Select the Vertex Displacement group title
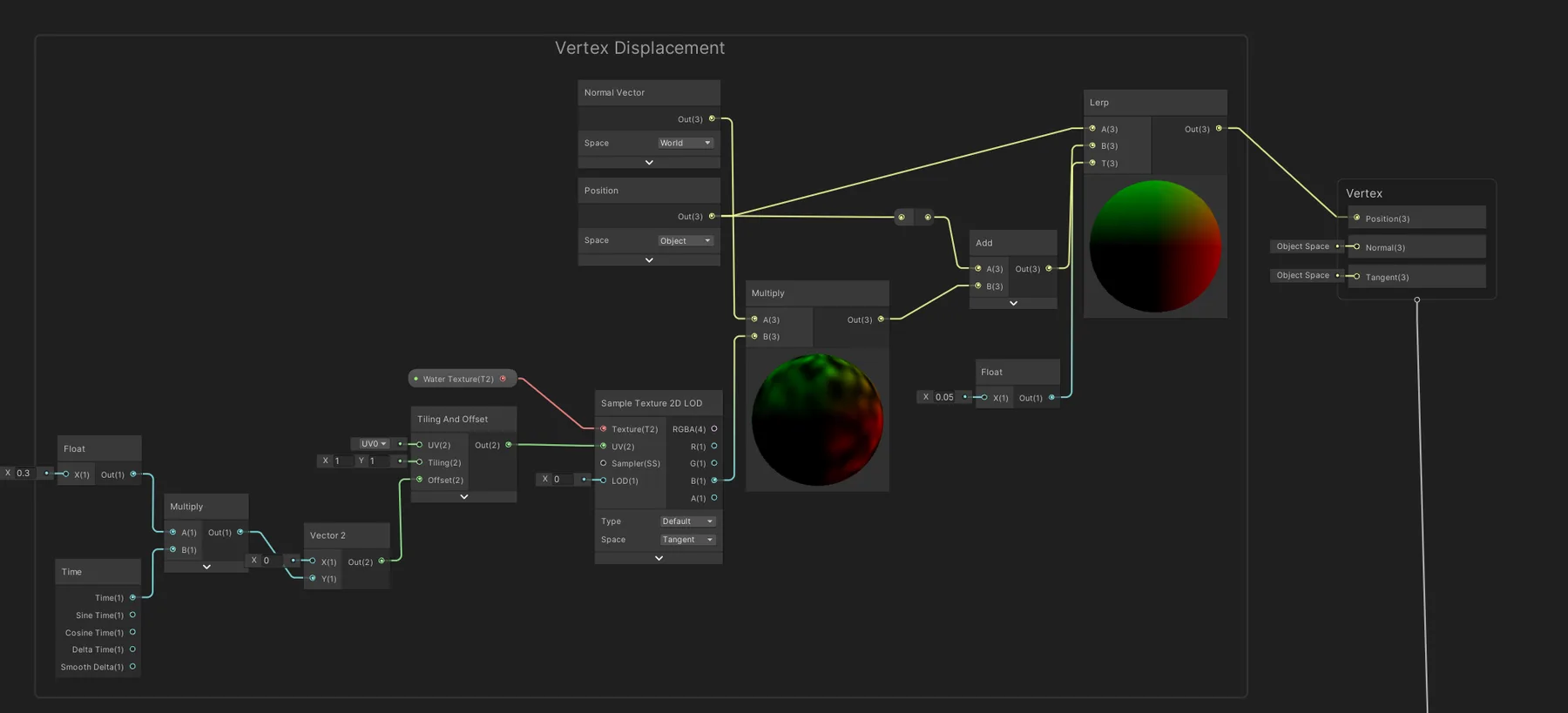 pyautogui.click(x=639, y=48)
